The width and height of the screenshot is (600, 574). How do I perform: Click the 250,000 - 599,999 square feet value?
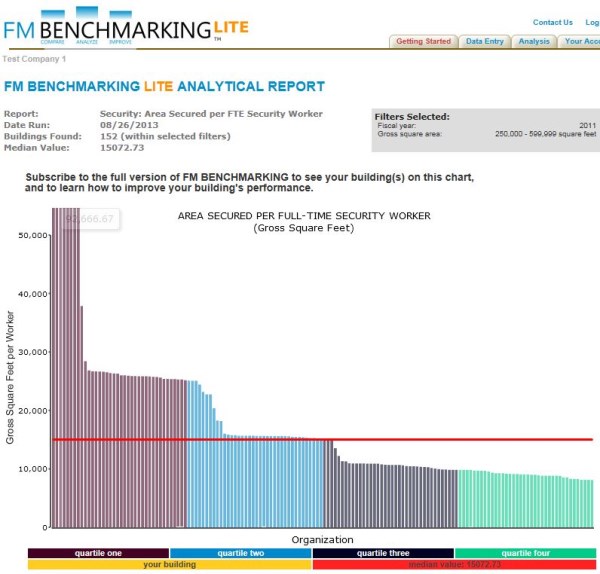[545, 134]
